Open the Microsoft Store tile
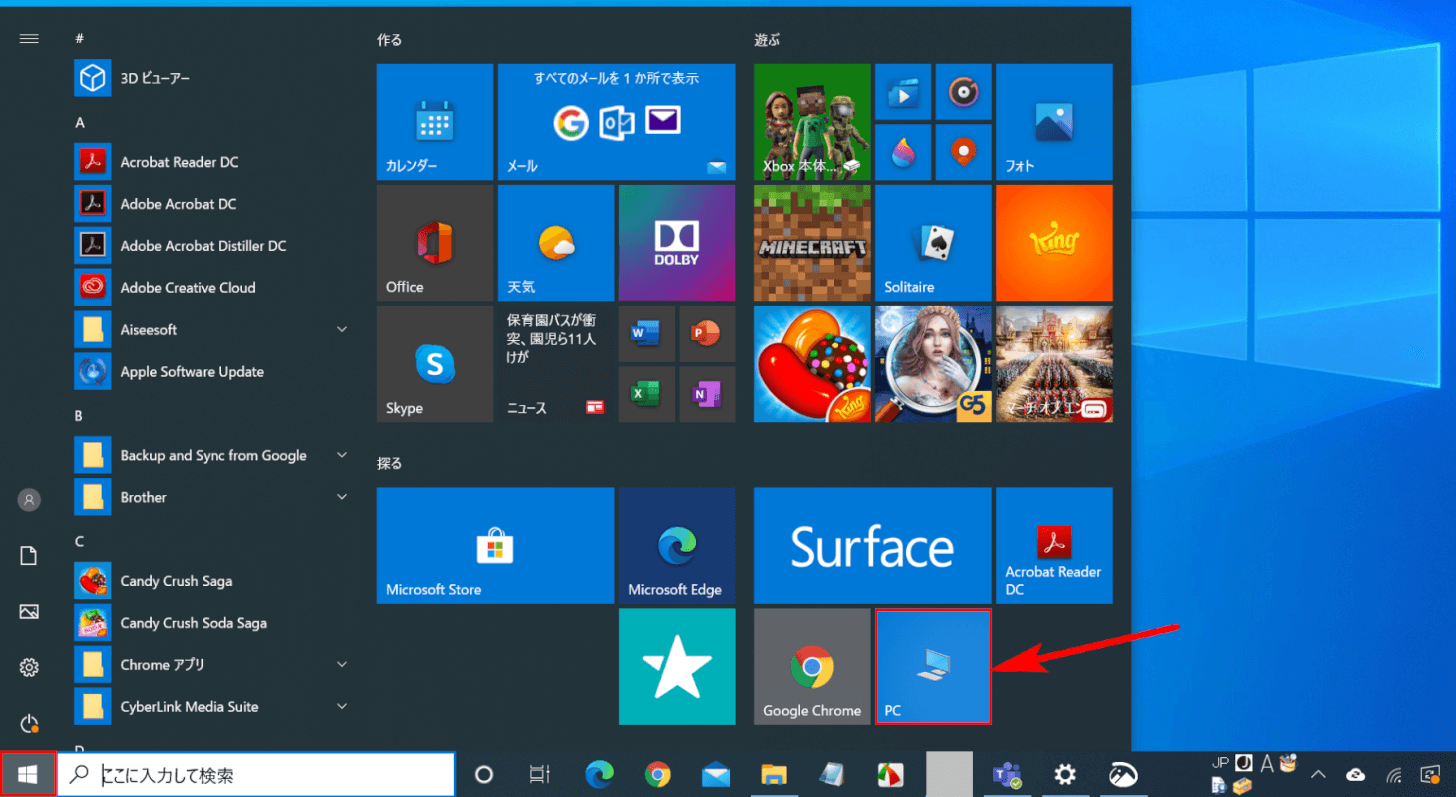This screenshot has height=797, width=1456. [x=495, y=546]
